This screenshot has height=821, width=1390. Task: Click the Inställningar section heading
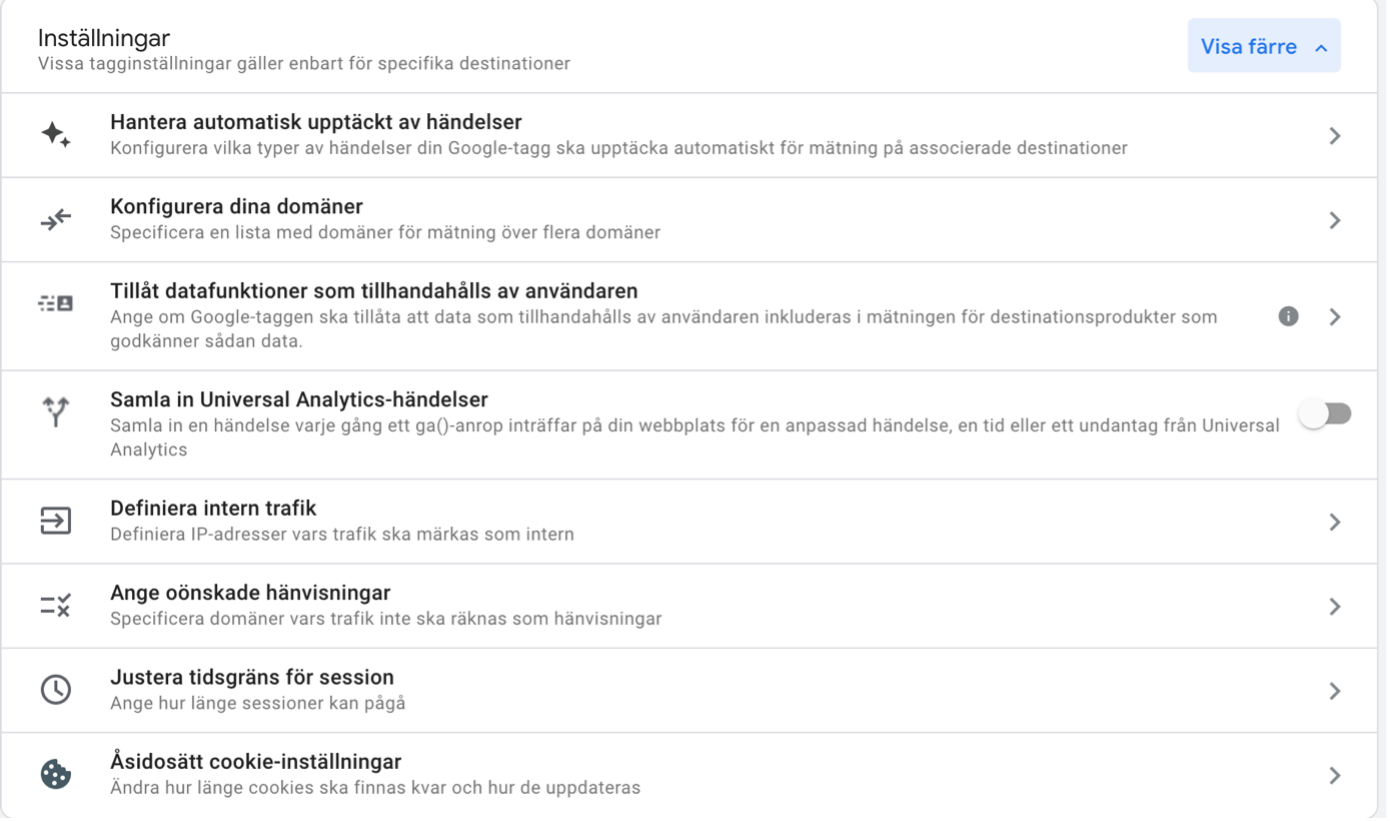(x=104, y=38)
